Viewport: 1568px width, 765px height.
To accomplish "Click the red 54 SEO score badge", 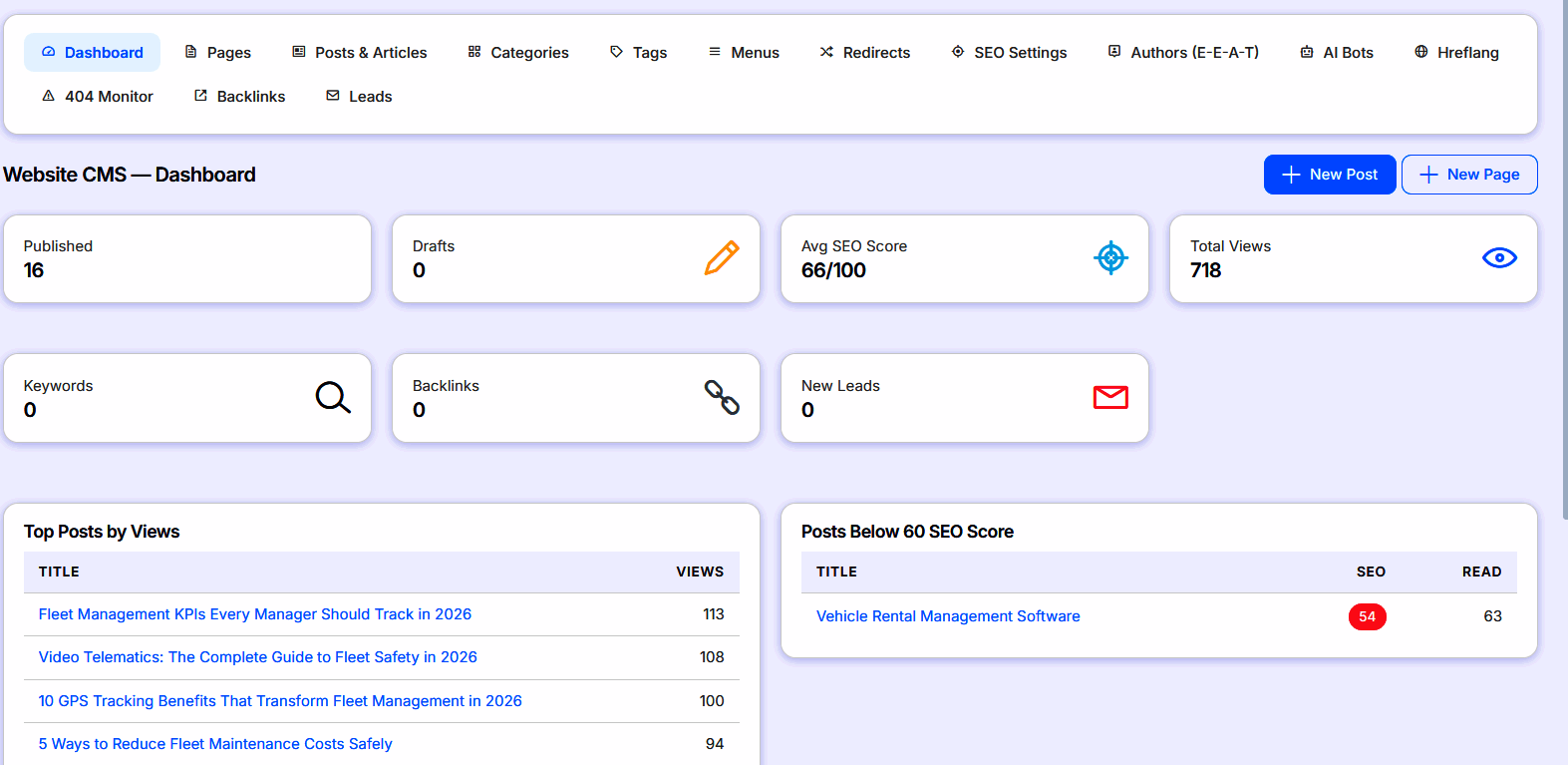I will 1367,616.
